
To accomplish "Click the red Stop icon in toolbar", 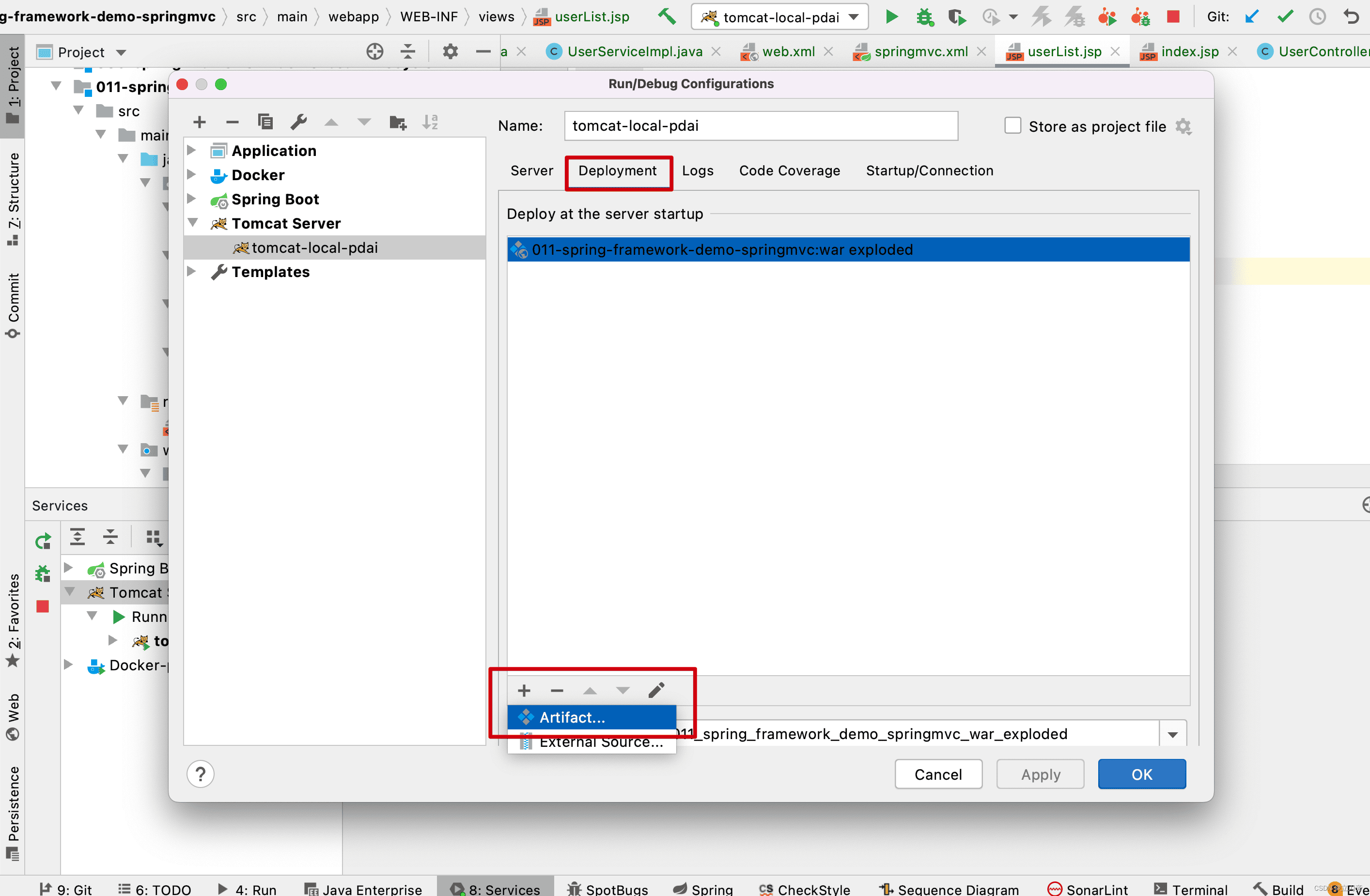I will pyautogui.click(x=1172, y=16).
